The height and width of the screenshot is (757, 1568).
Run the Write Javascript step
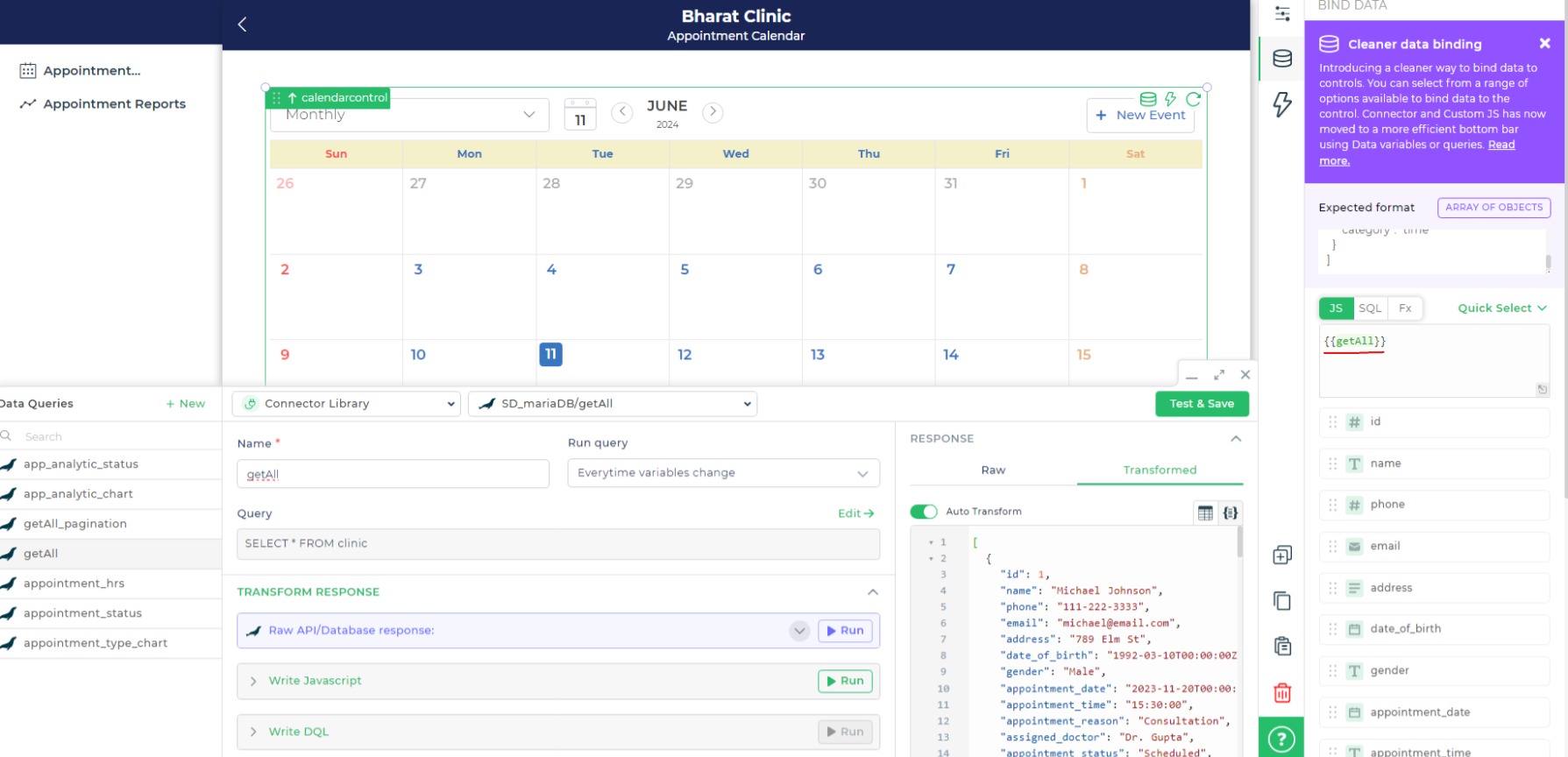click(845, 681)
